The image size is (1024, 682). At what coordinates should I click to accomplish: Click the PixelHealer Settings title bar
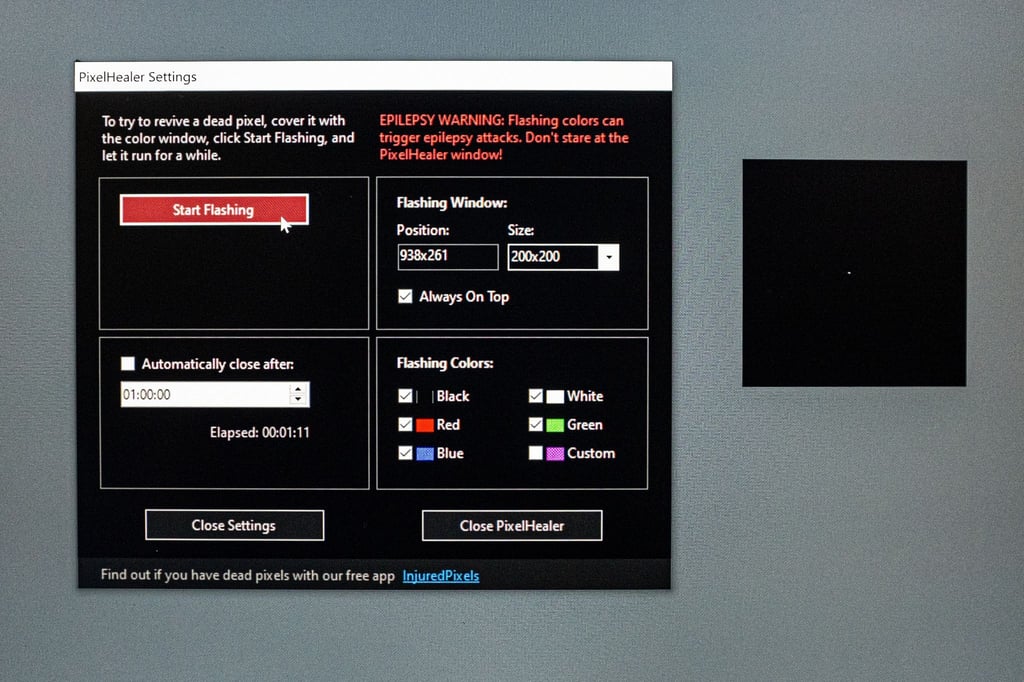374,76
